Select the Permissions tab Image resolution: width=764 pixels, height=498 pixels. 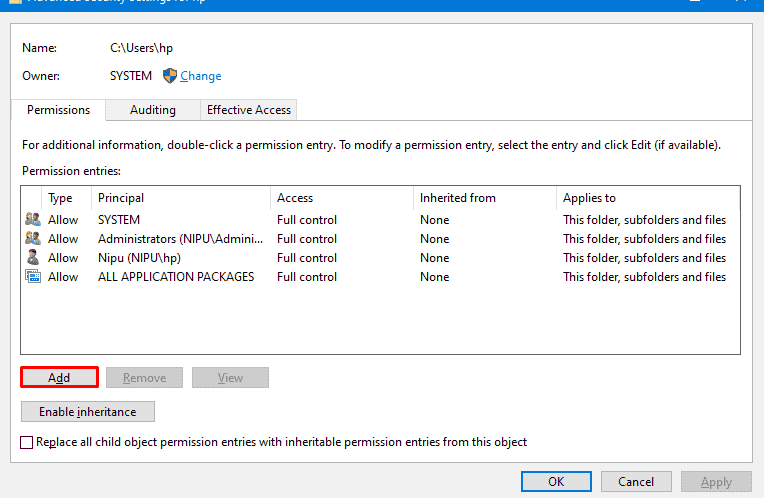[58, 110]
